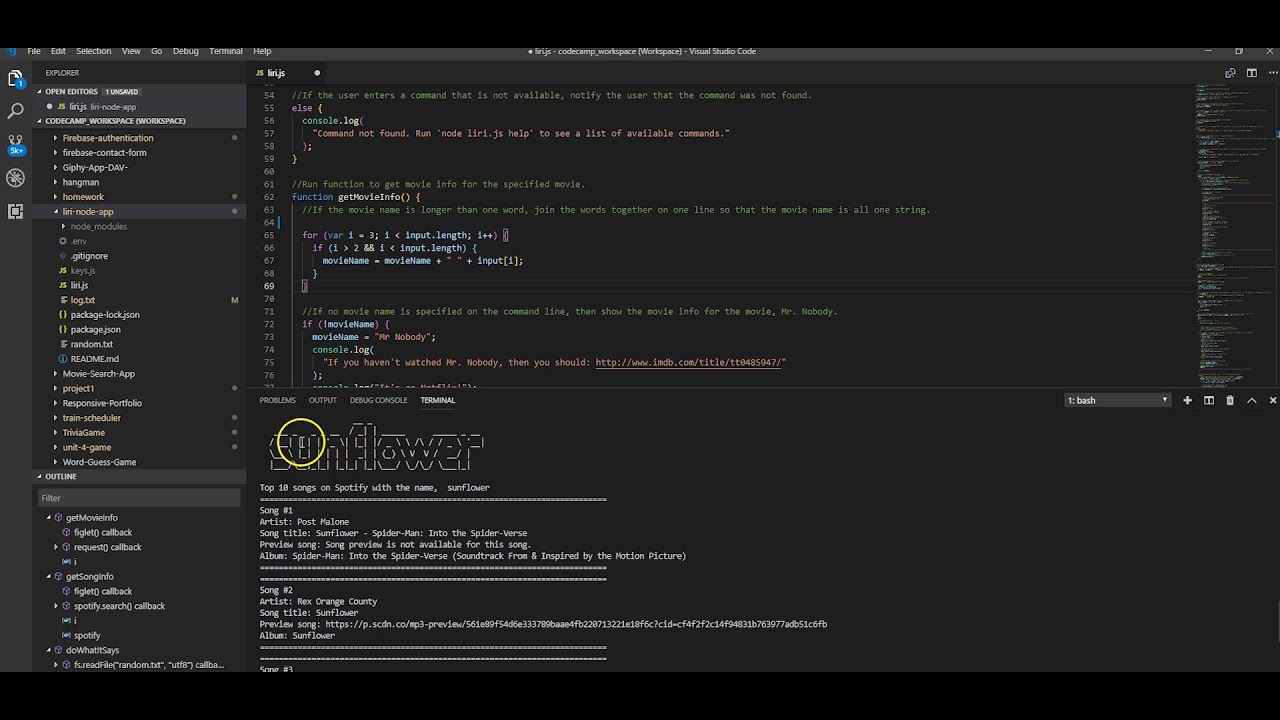Maximize the terminal panel size
1280x720 pixels.
1251,400
